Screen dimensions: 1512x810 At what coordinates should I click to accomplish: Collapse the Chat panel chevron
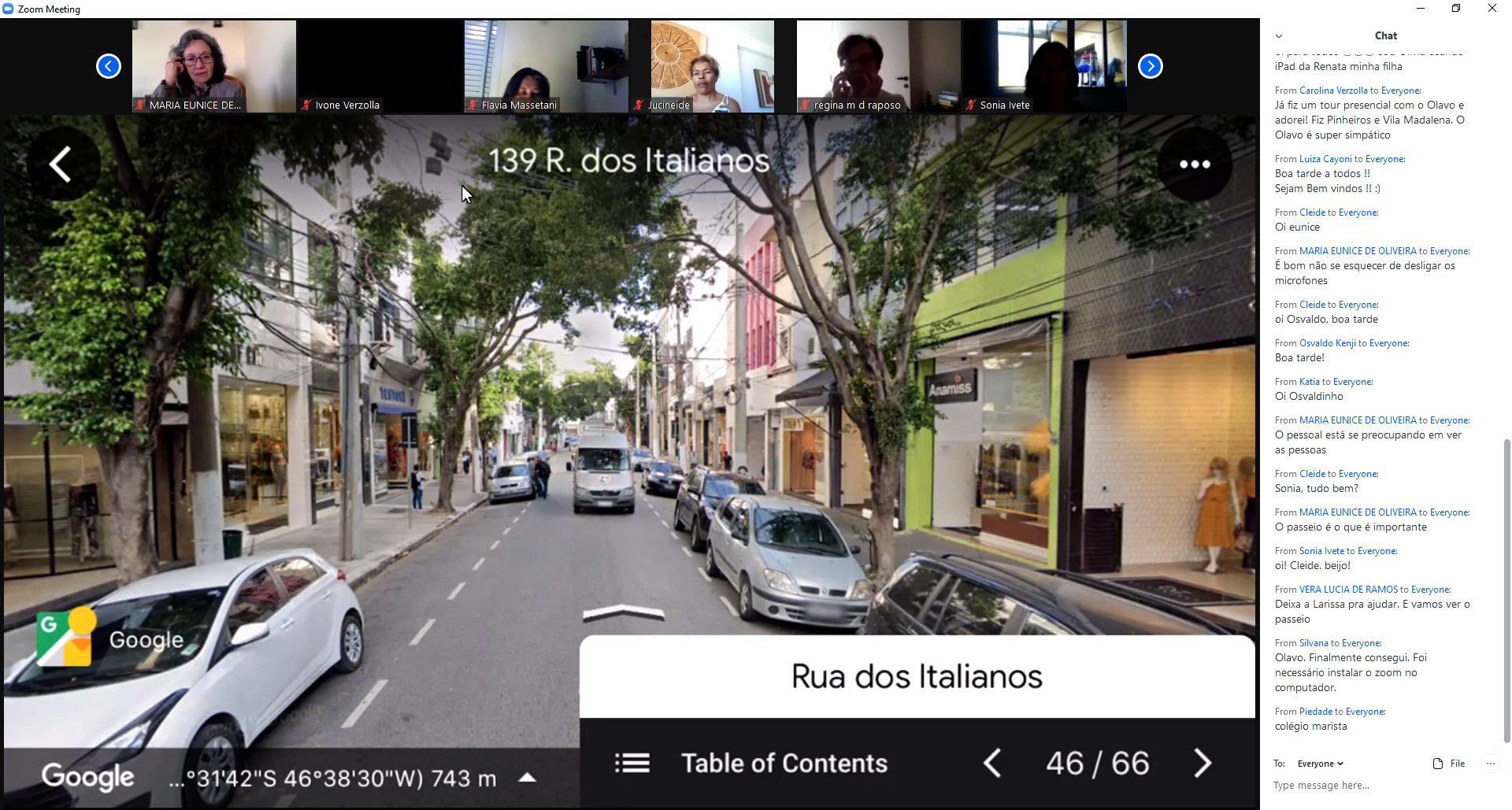[1279, 36]
